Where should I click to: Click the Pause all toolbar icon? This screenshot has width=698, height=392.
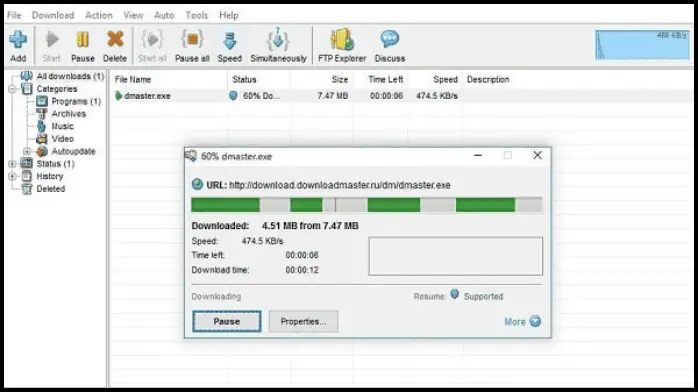[192, 46]
